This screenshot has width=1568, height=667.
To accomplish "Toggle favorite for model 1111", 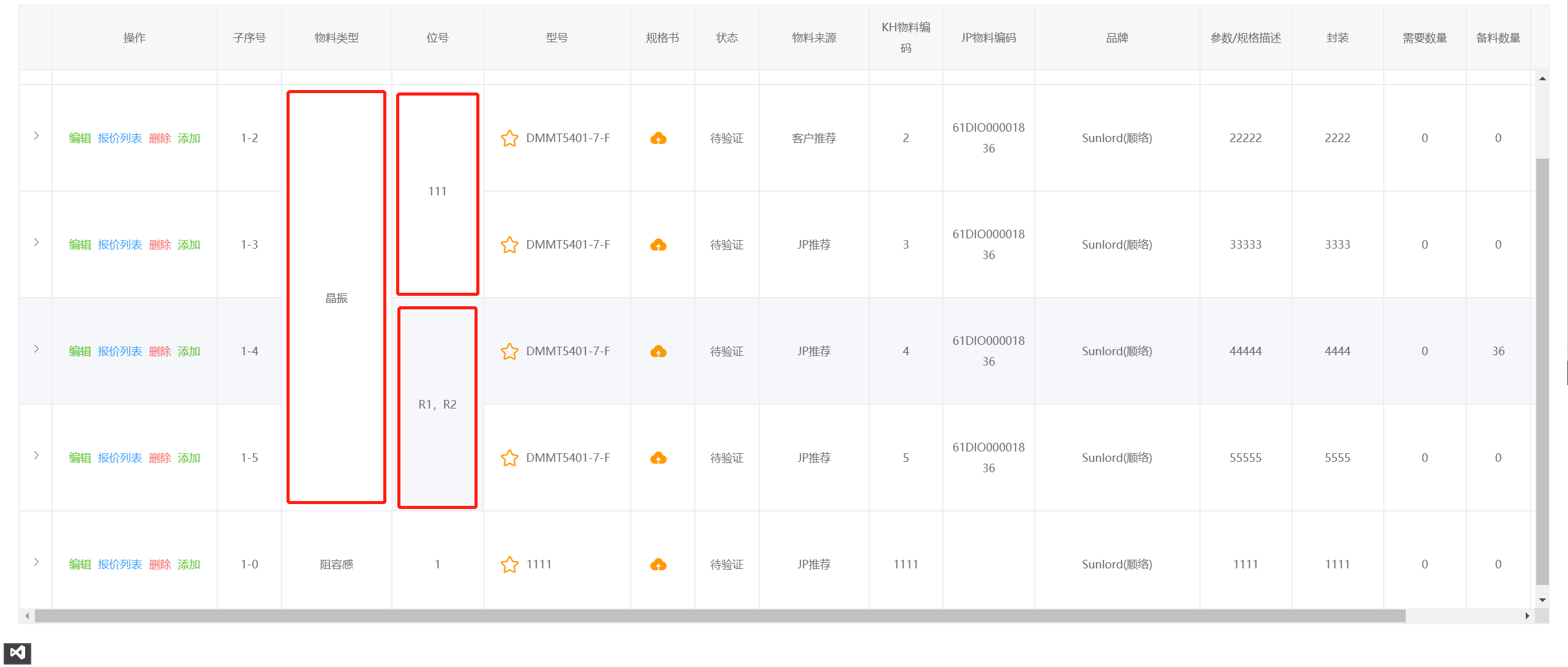I will 509,564.
